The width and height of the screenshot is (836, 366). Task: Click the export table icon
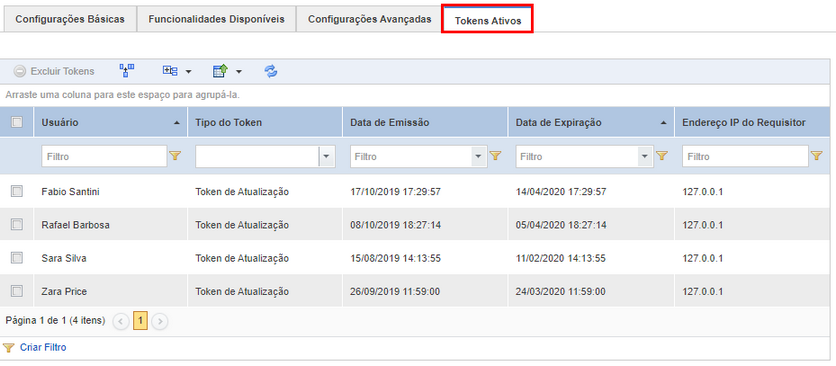coord(220,71)
